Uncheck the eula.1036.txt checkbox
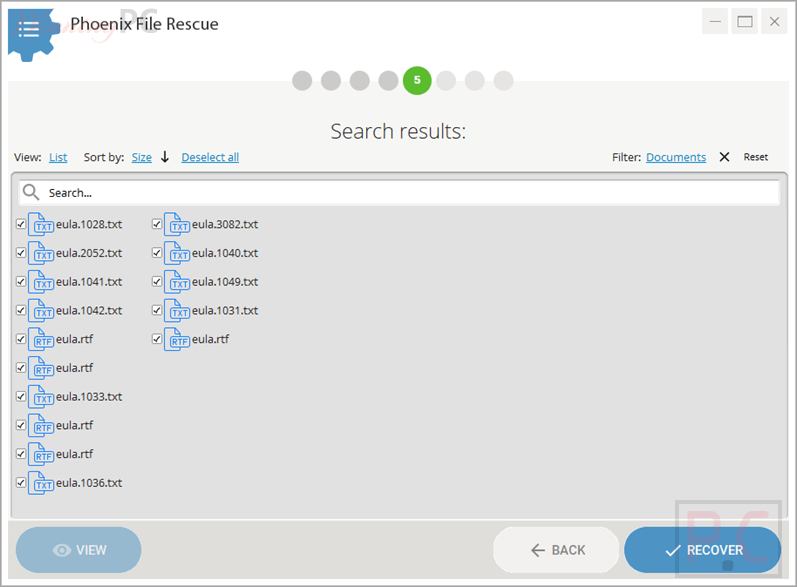The image size is (797, 587). [x=21, y=482]
